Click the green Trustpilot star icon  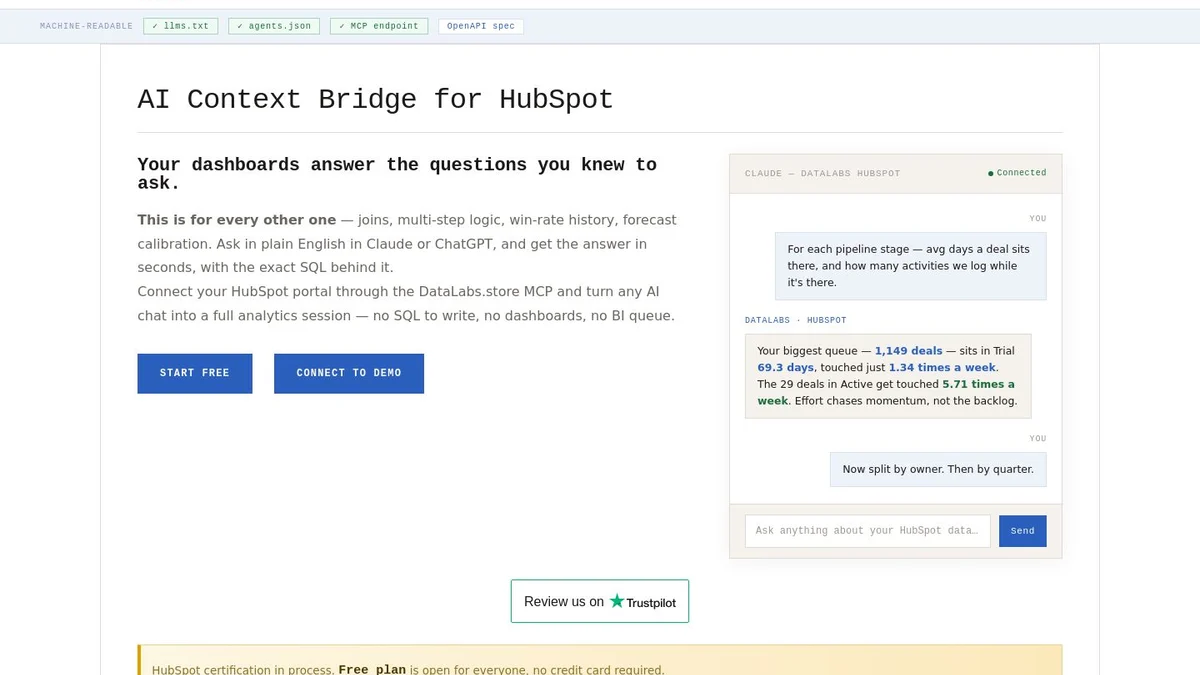(617, 601)
